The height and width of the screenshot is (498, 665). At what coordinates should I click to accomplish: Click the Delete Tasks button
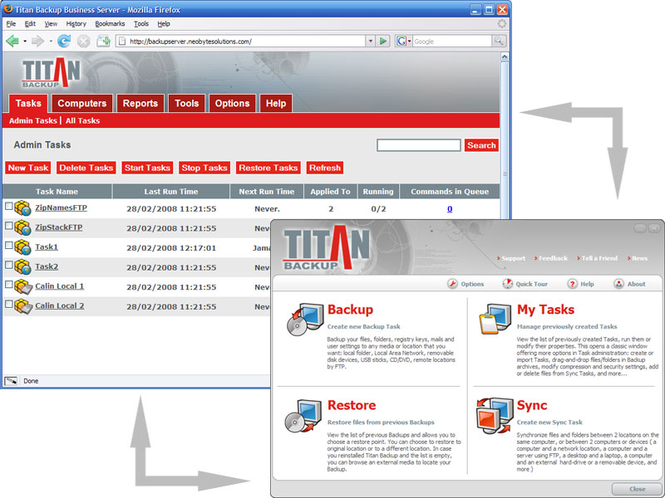click(x=86, y=168)
